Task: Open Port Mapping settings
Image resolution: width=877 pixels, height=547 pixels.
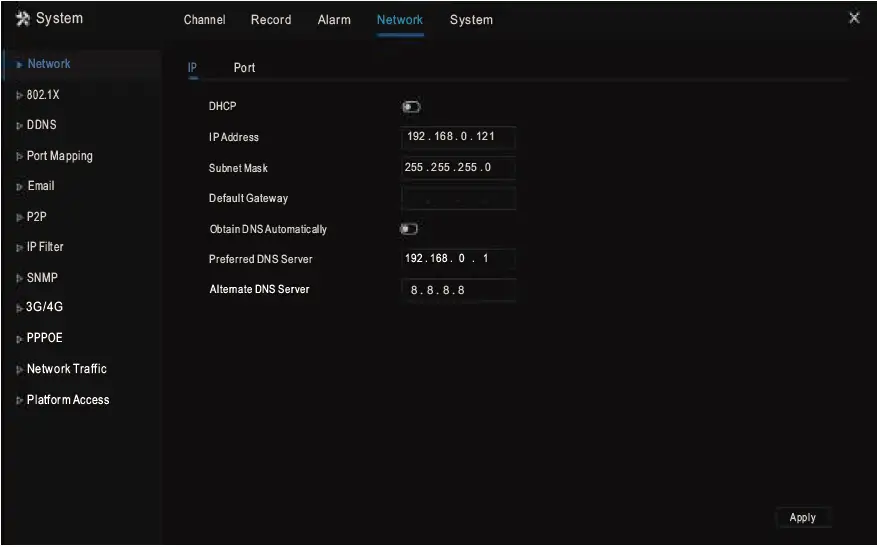Action: [x=60, y=156]
